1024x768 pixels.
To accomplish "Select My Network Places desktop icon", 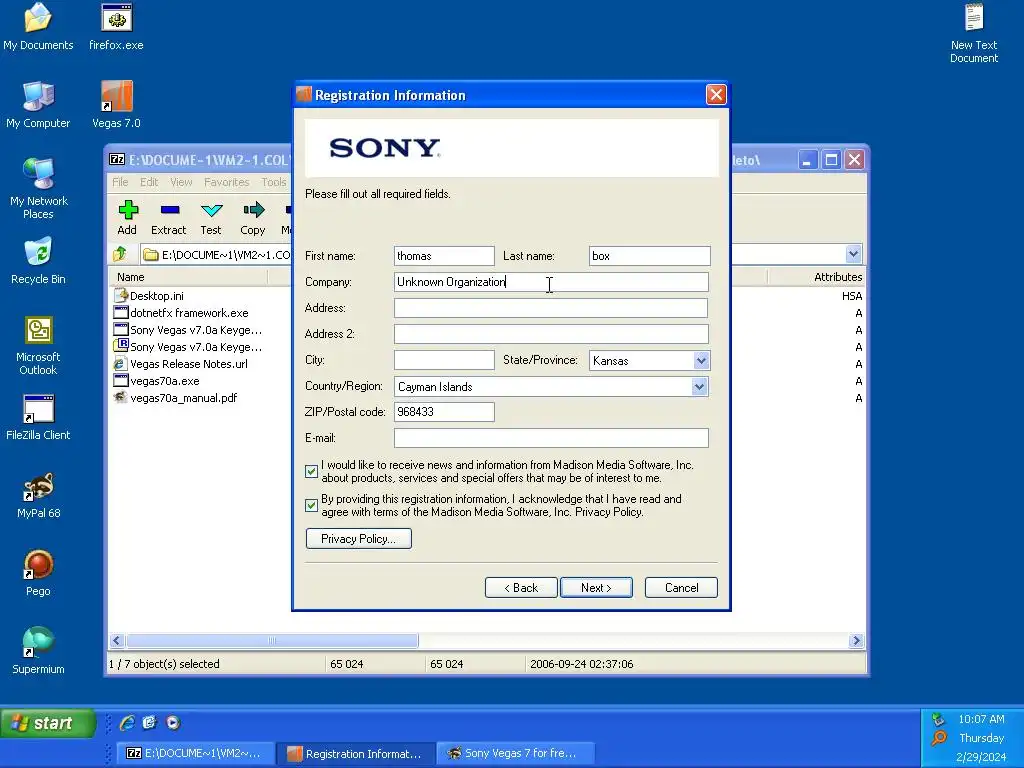I will (38, 189).
